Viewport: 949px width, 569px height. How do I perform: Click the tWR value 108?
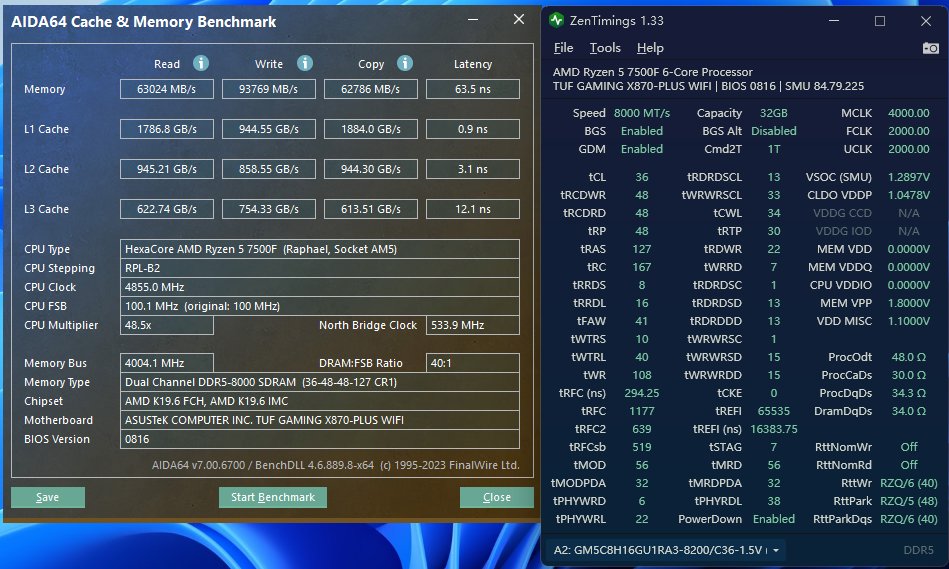[x=642, y=375]
